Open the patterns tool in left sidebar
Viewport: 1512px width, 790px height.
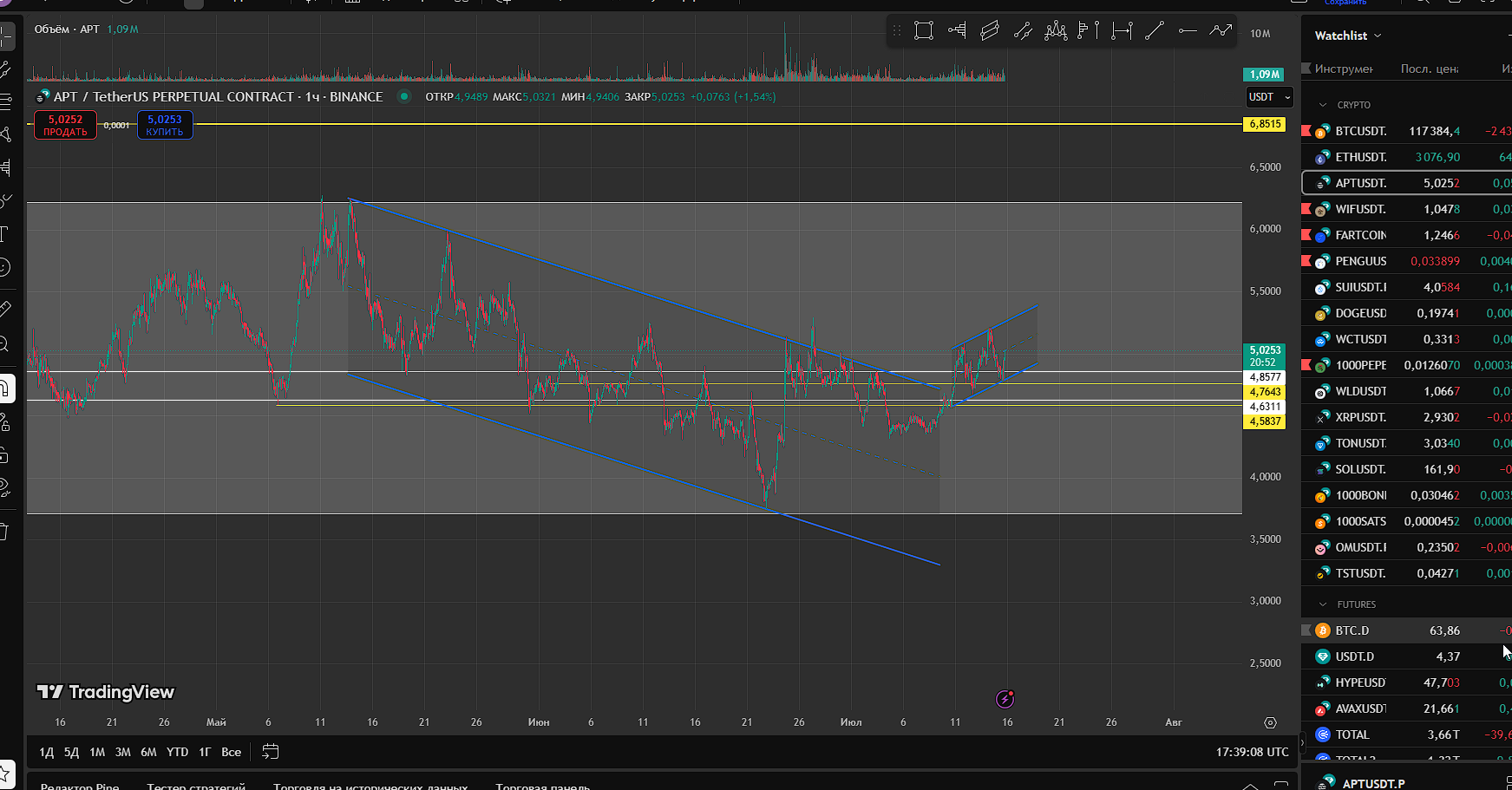point(6,134)
